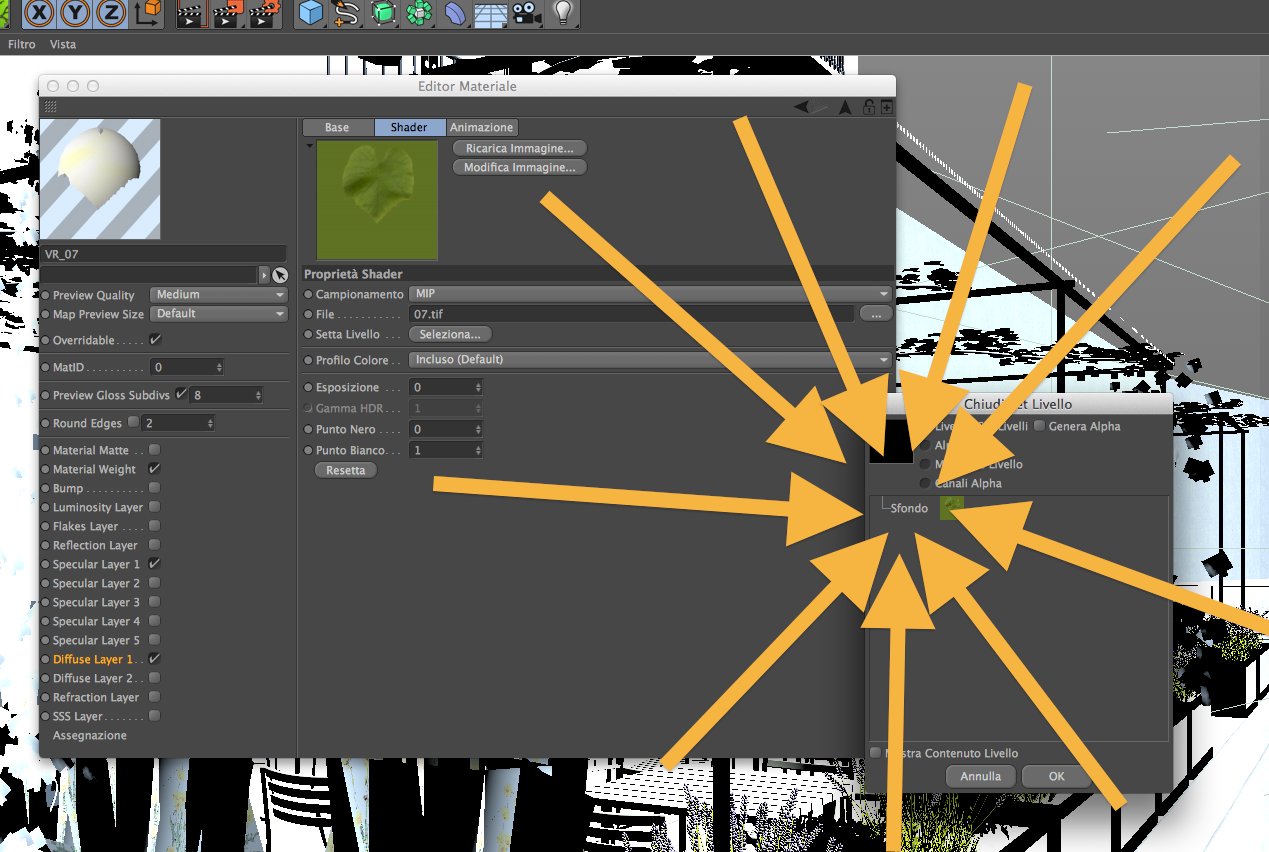
Task: Open the Filtro menu
Action: (21, 44)
